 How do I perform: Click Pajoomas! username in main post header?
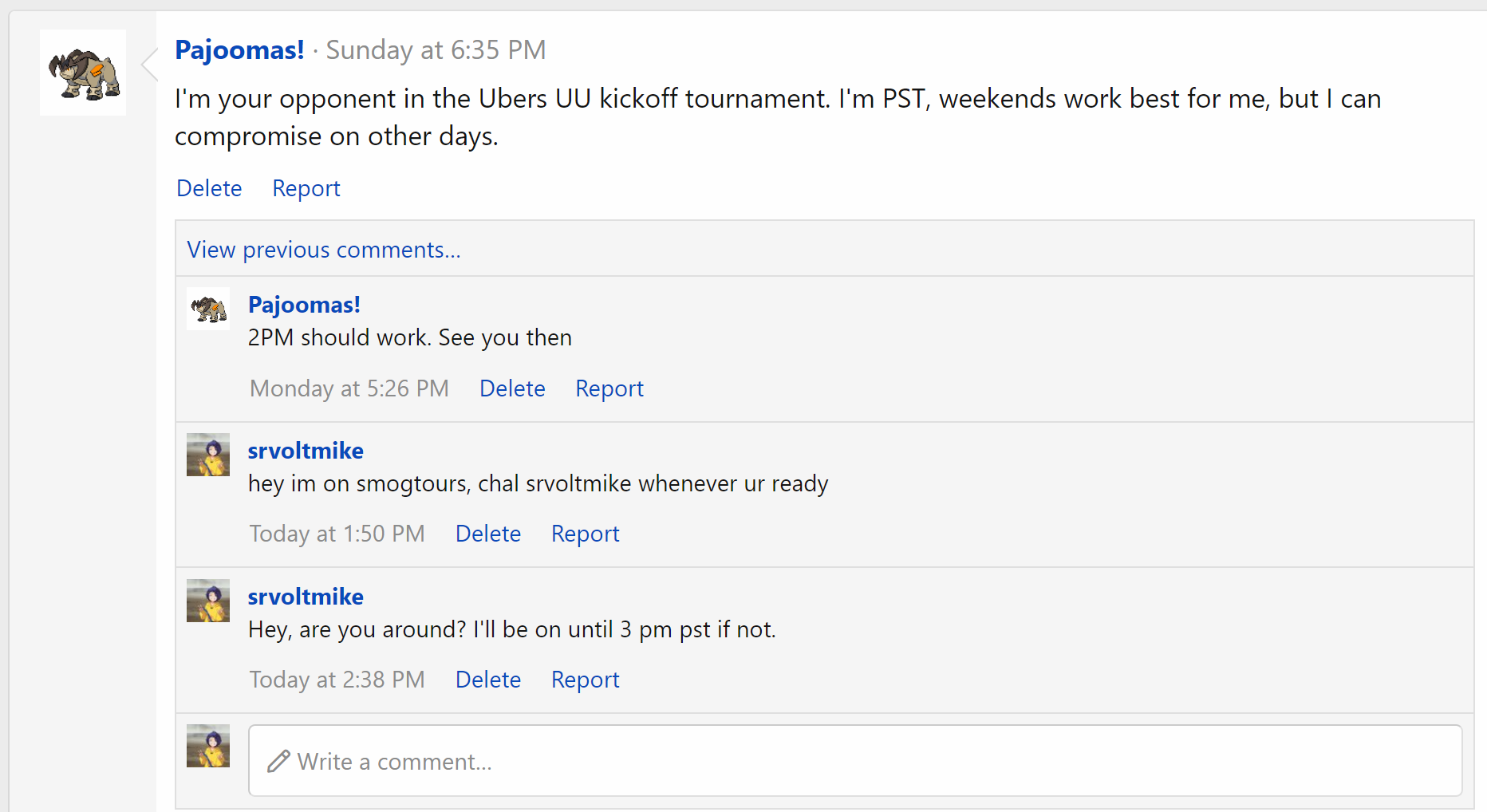coord(239,50)
